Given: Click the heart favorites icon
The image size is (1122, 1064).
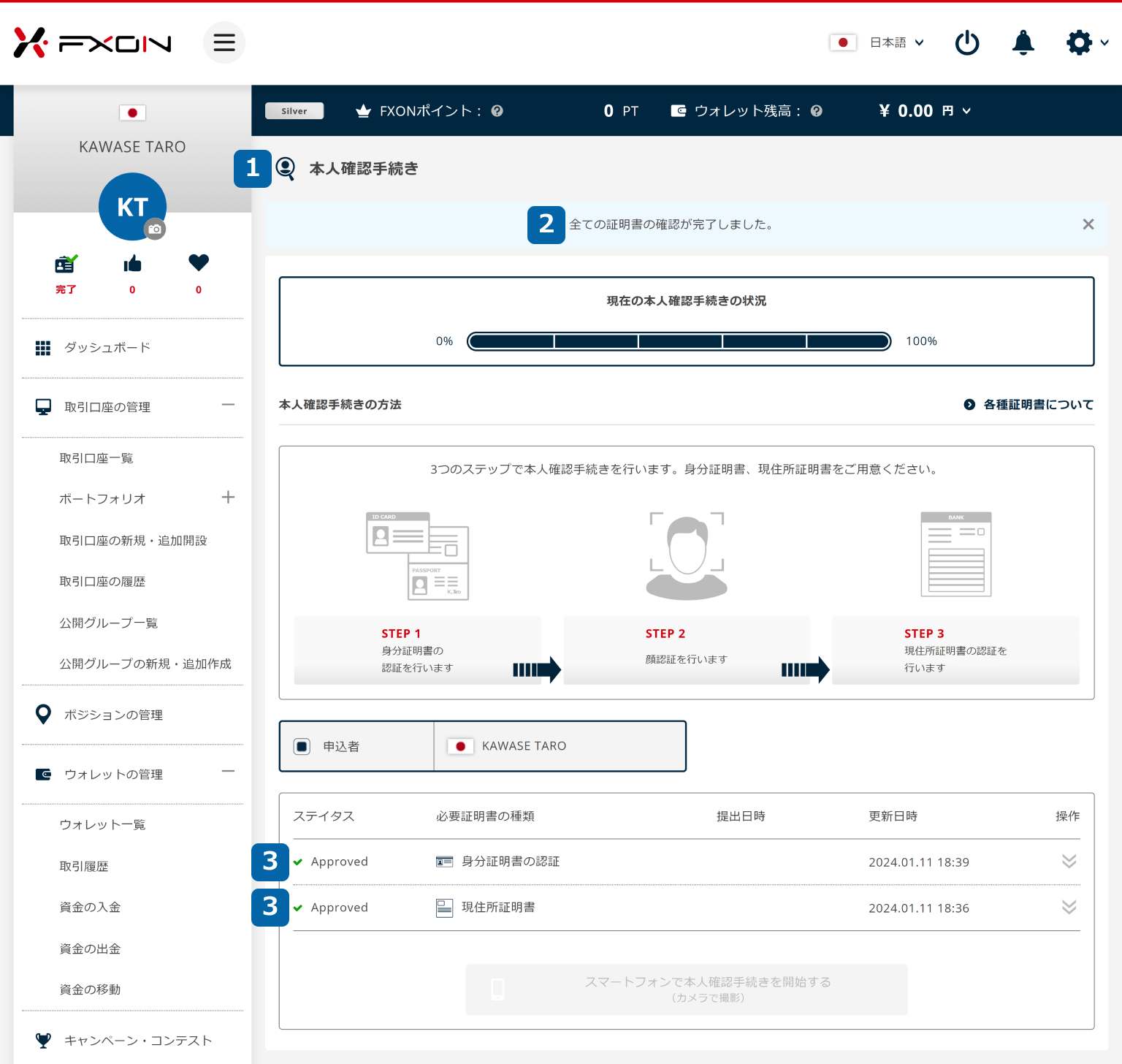Looking at the screenshot, I should (199, 262).
